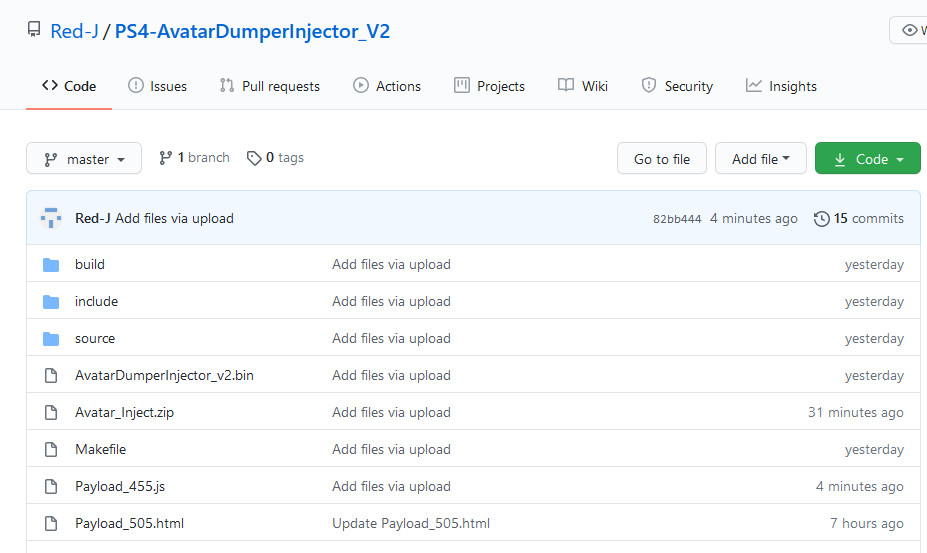
Task: Click the tag icon next to 0 tags
Action: tap(254, 158)
